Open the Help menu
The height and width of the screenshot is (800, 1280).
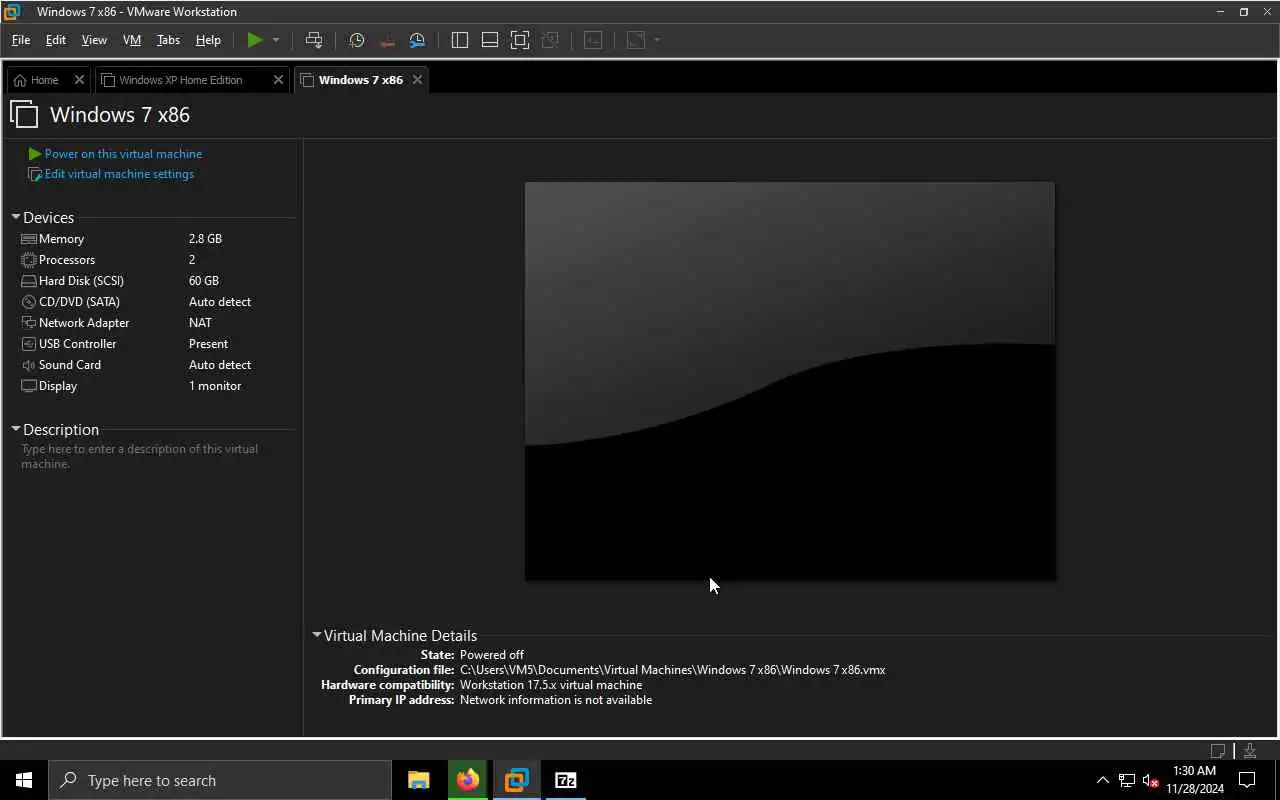208,40
